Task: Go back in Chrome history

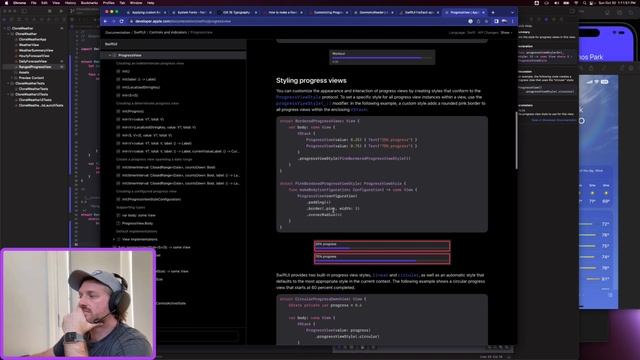Action: 106,21
